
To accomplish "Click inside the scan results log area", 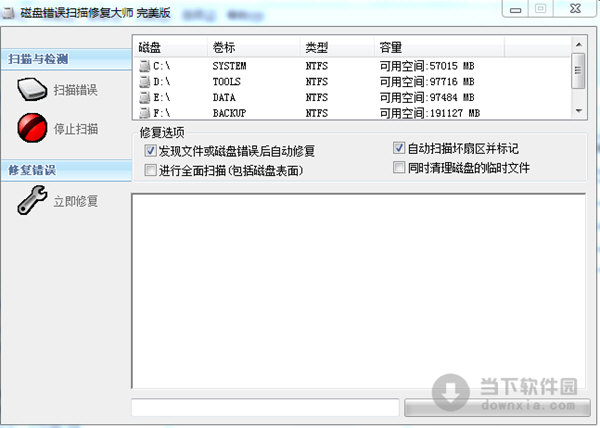I will tap(359, 291).
